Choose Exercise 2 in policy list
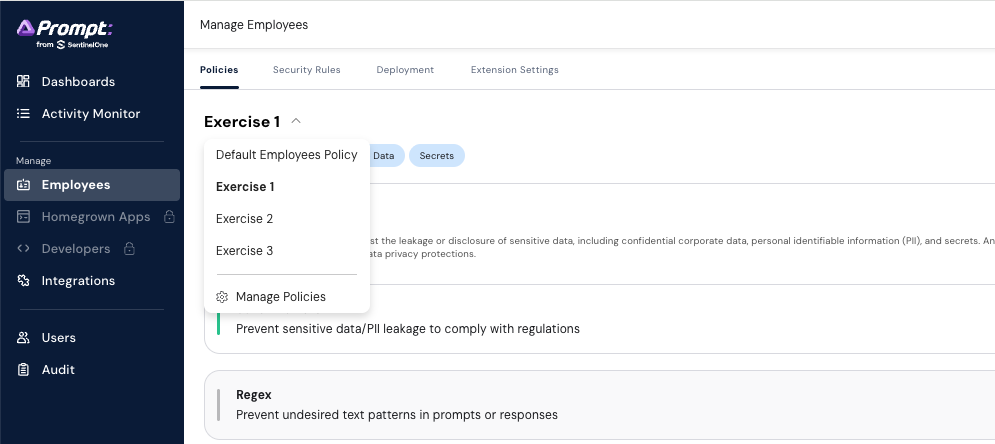The image size is (995, 444). pos(245,219)
